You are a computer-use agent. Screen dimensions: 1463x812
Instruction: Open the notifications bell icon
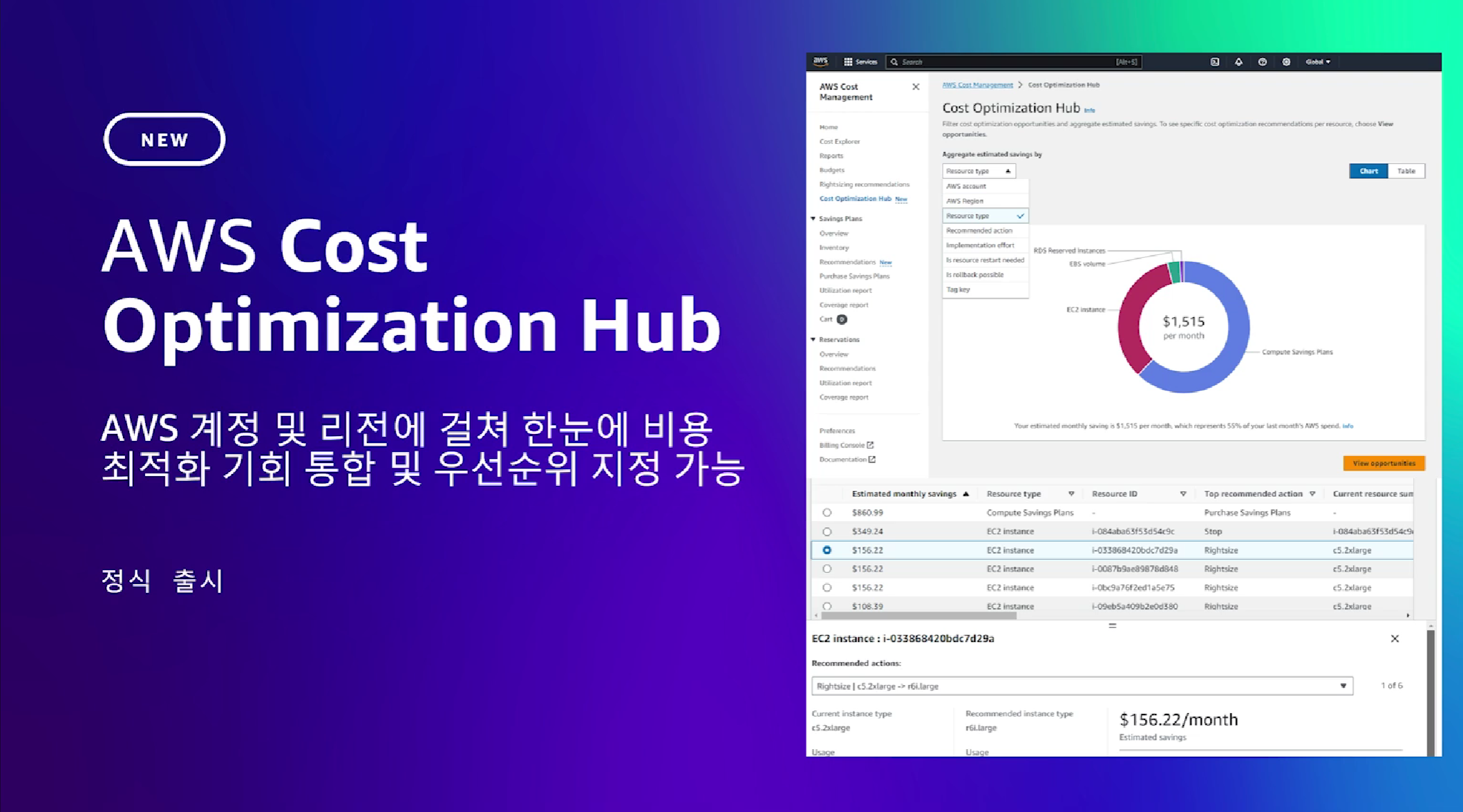pyautogui.click(x=1238, y=62)
